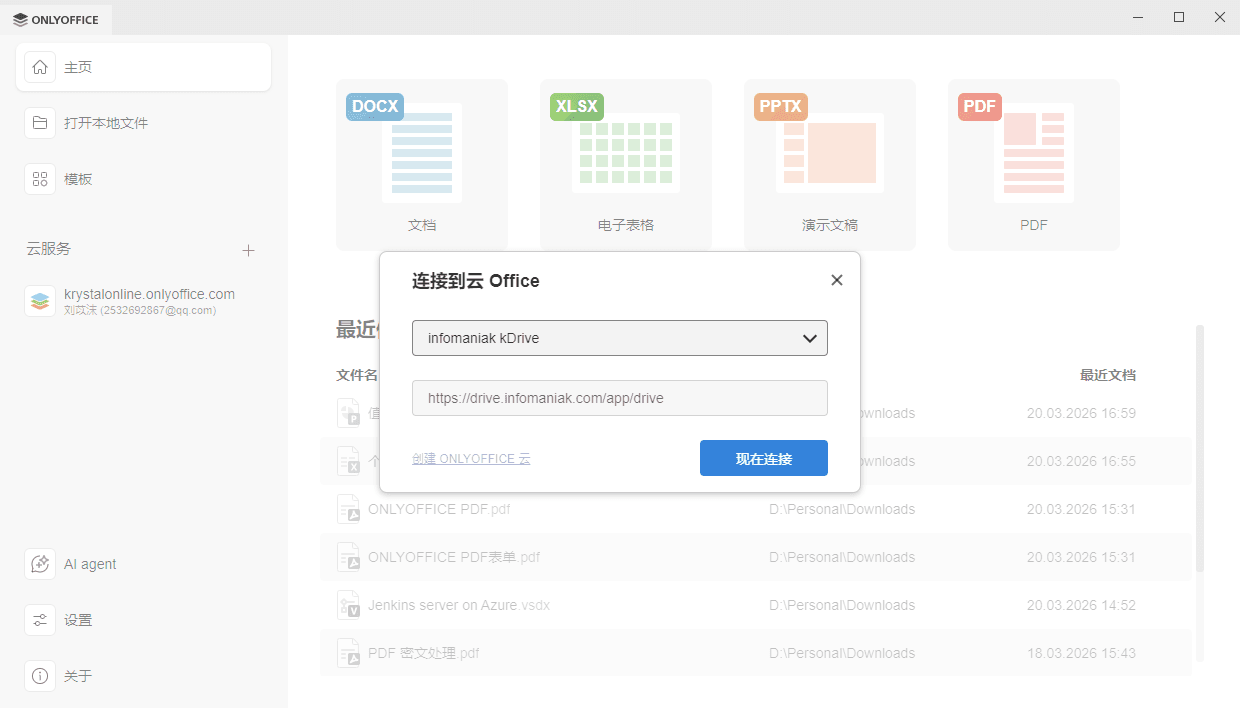Open the AI agent sidebar item
Screen dimensions: 1240x708
[x=143, y=564]
